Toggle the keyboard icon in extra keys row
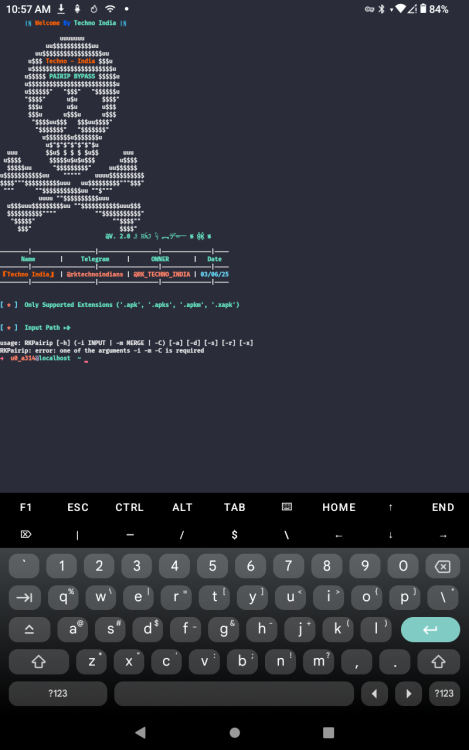The height and width of the screenshot is (750, 469). coord(287,507)
